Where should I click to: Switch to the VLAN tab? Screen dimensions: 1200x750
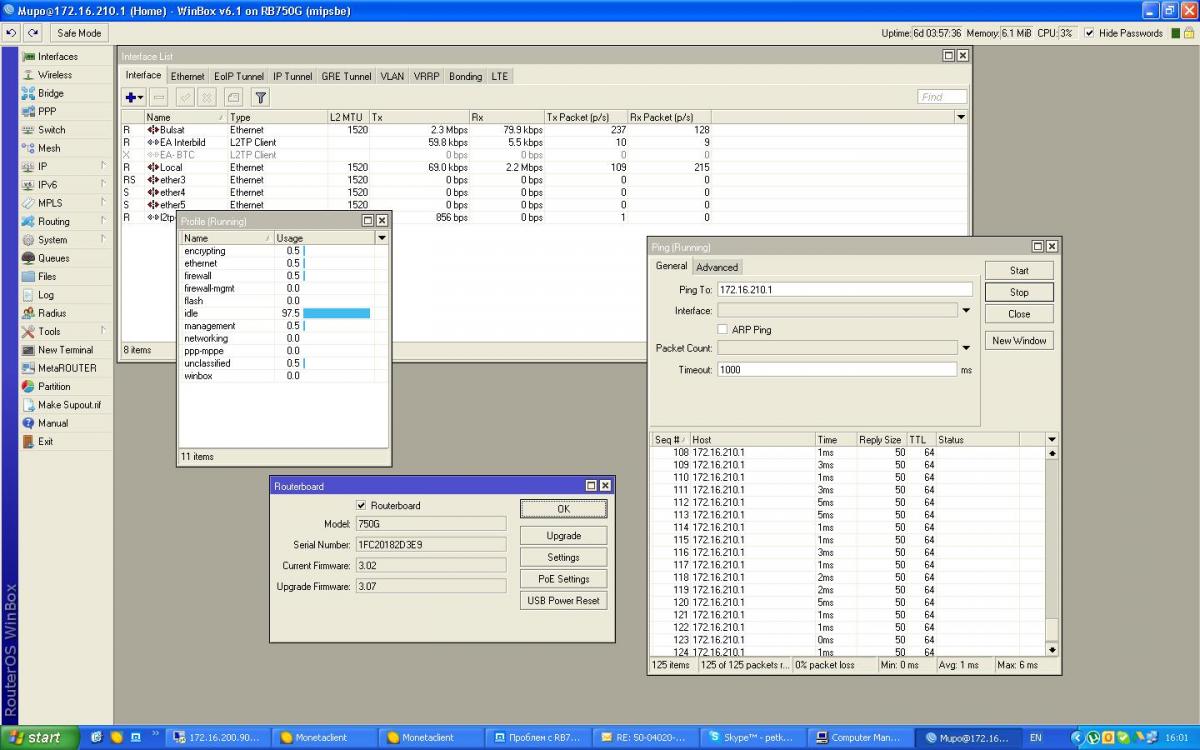pos(392,76)
